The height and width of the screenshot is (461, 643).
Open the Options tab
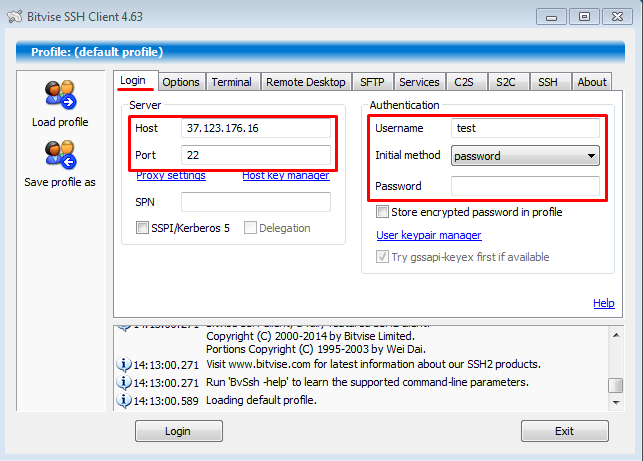(x=181, y=82)
